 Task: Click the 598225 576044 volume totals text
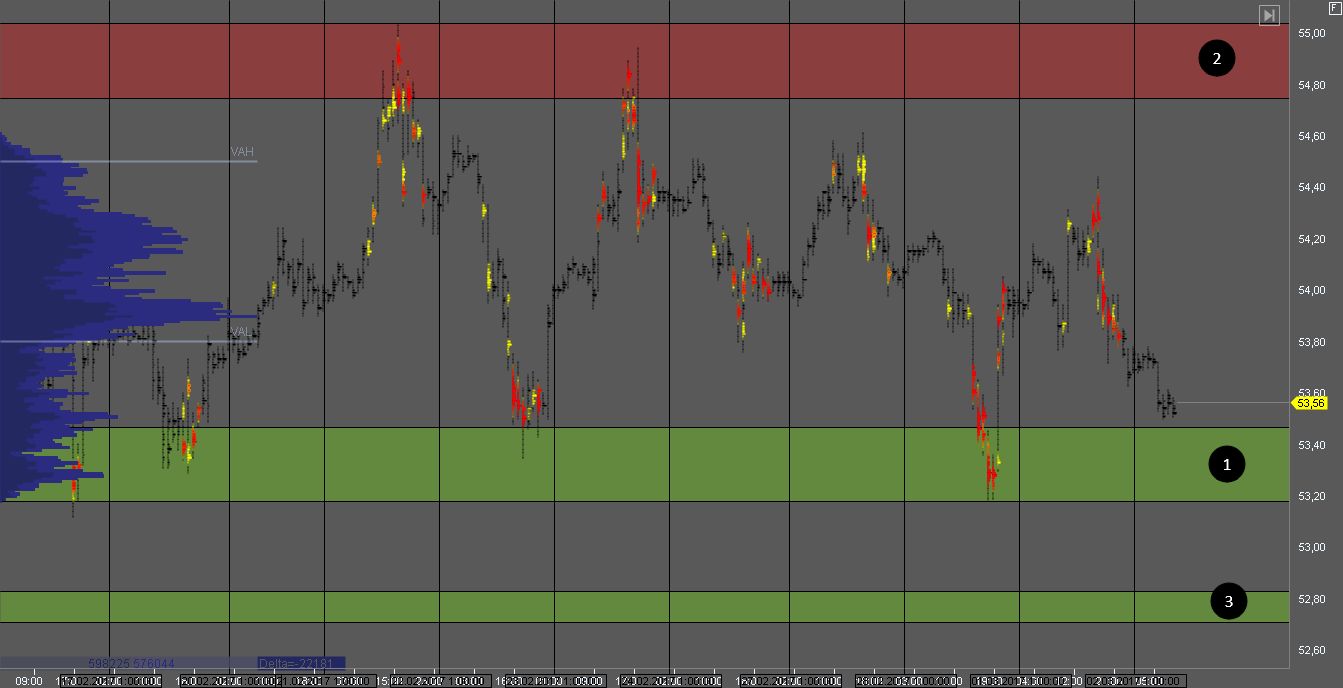click(x=130, y=662)
